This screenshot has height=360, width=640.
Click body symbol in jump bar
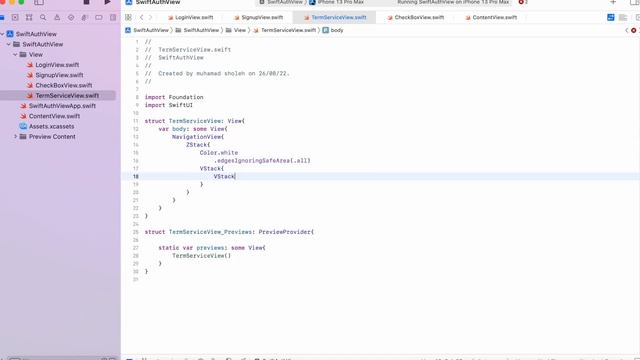(x=333, y=30)
